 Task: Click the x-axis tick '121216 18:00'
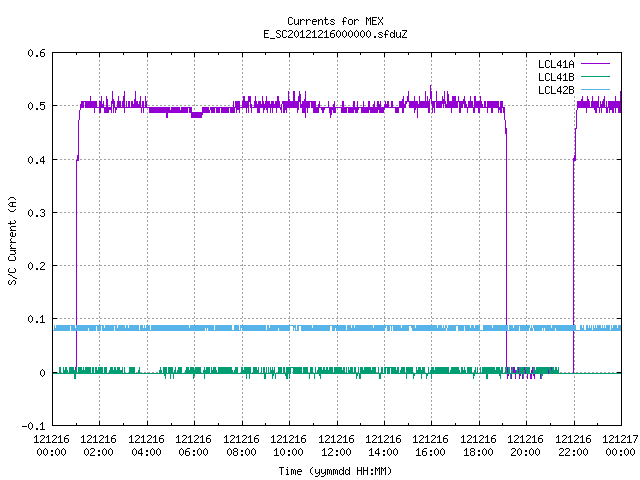pos(478,446)
